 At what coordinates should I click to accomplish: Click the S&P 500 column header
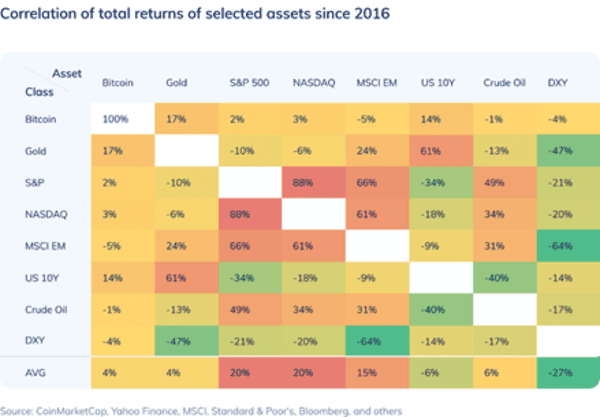245,82
